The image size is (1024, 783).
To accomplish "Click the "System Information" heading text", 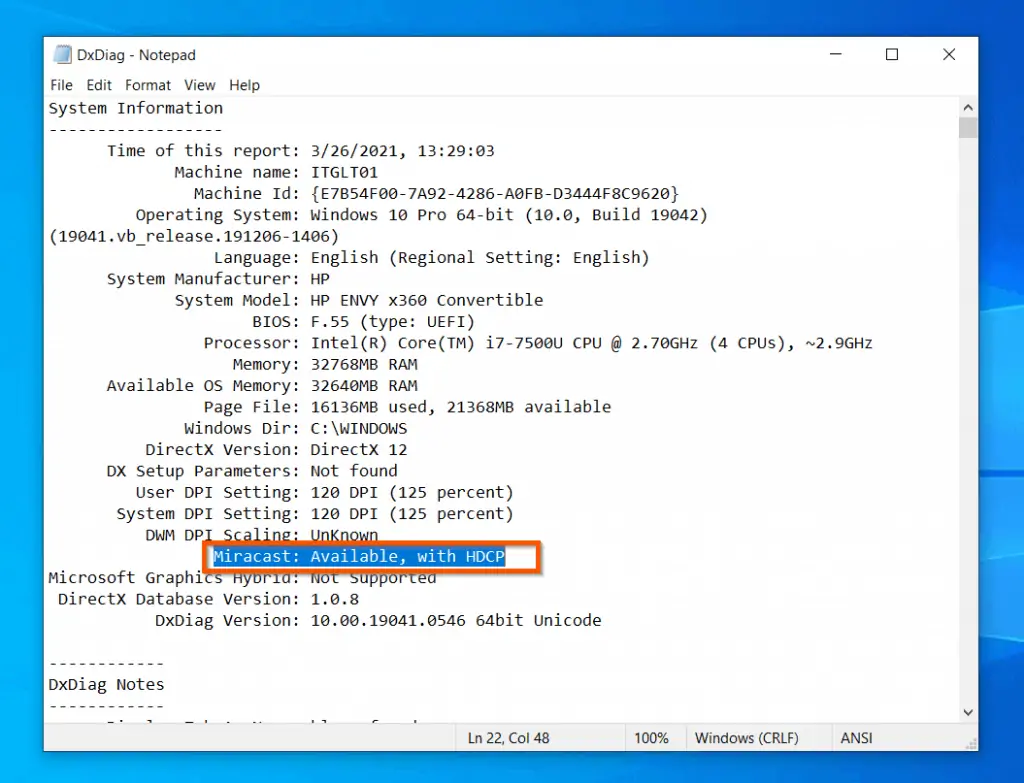I will coord(136,108).
